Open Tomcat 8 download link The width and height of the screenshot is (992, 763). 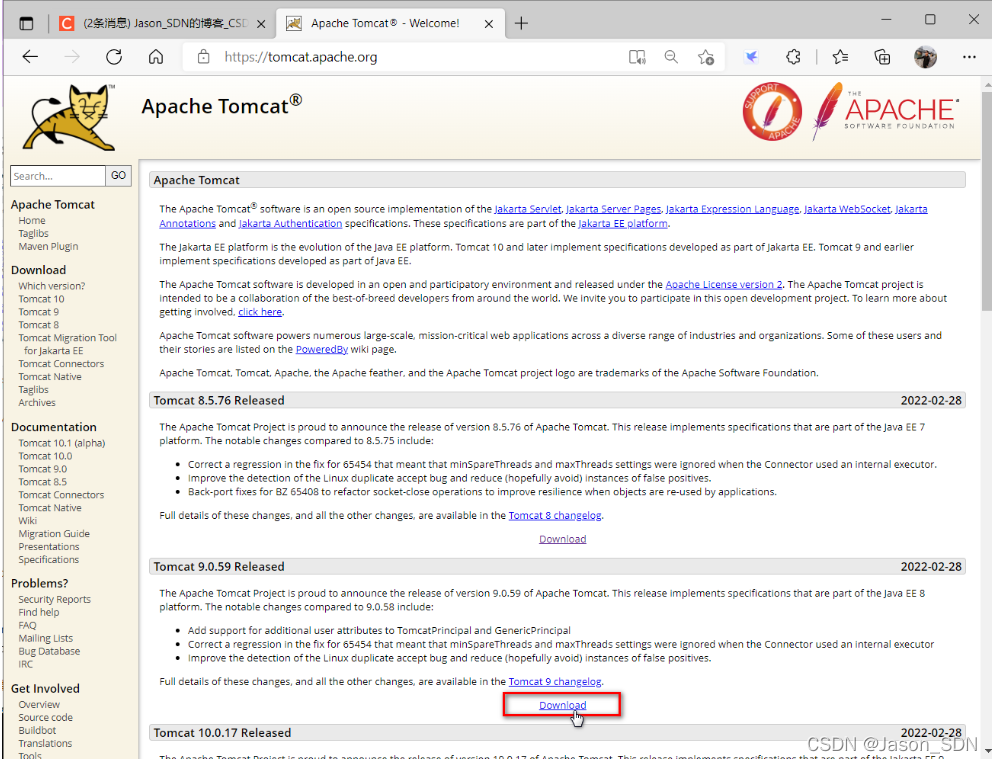pos(39,325)
